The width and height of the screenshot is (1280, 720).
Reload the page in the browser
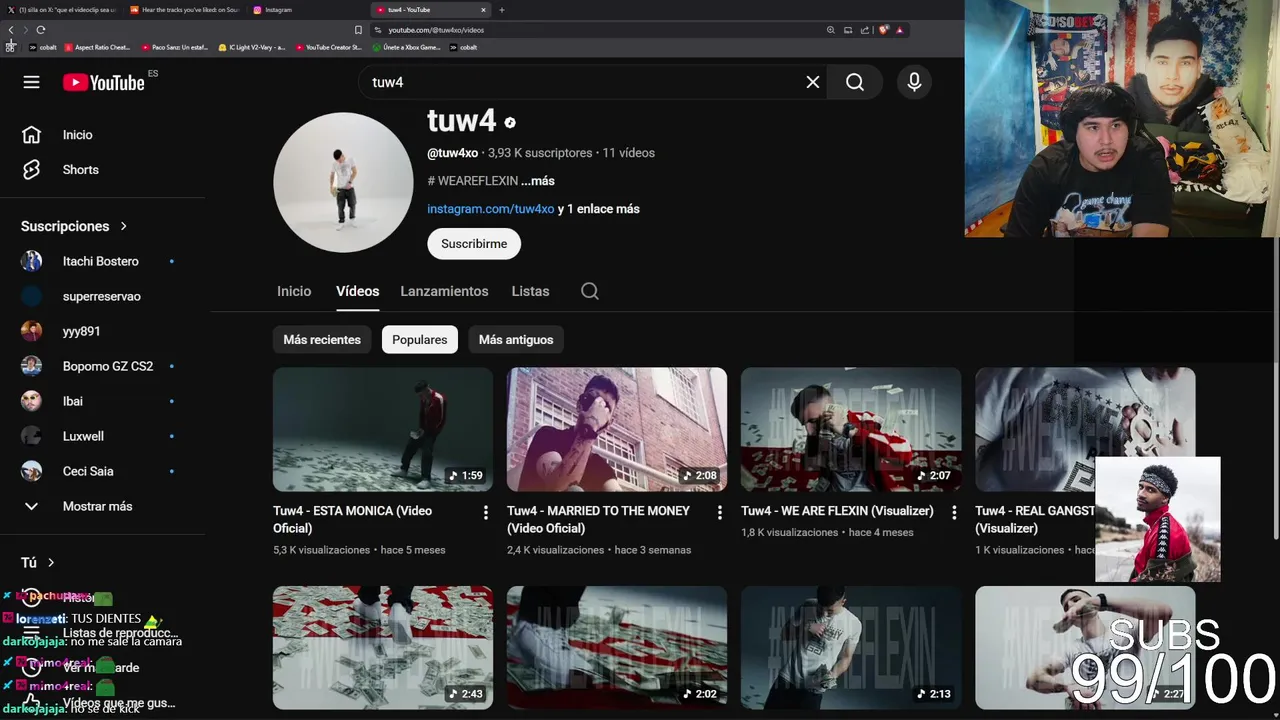[40, 30]
